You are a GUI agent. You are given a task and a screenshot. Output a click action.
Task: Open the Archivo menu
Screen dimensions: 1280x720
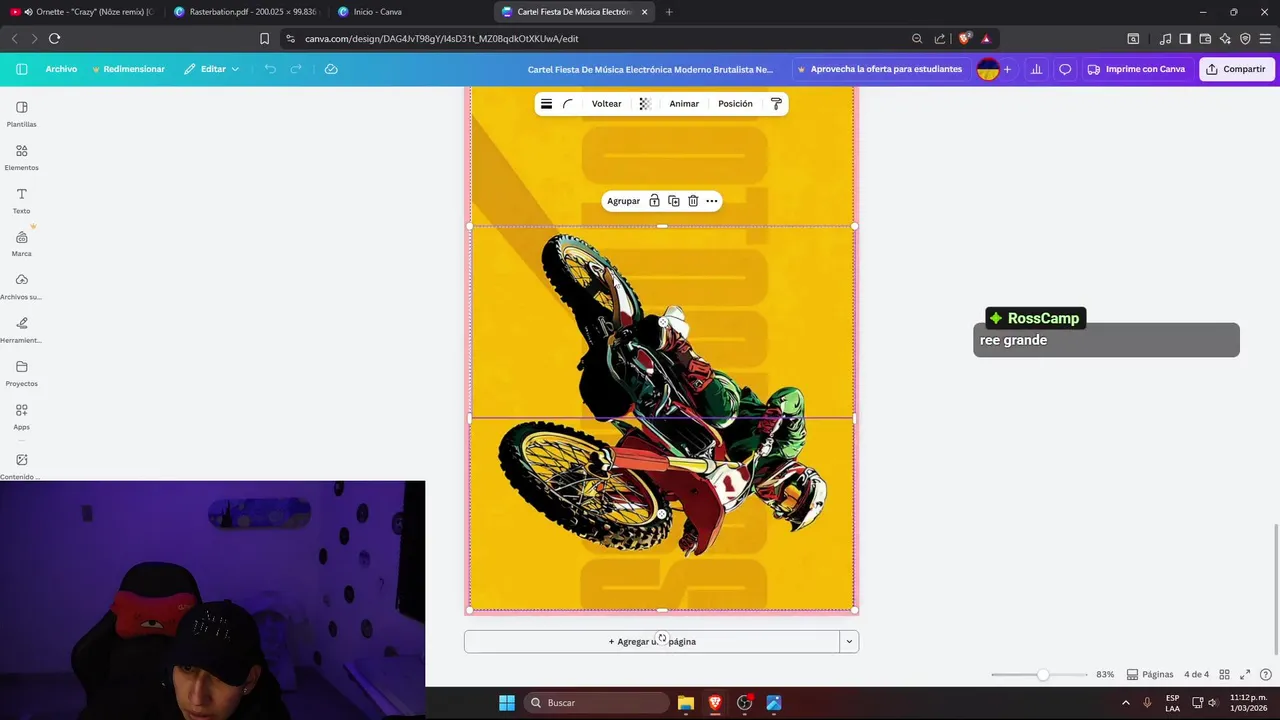61,69
